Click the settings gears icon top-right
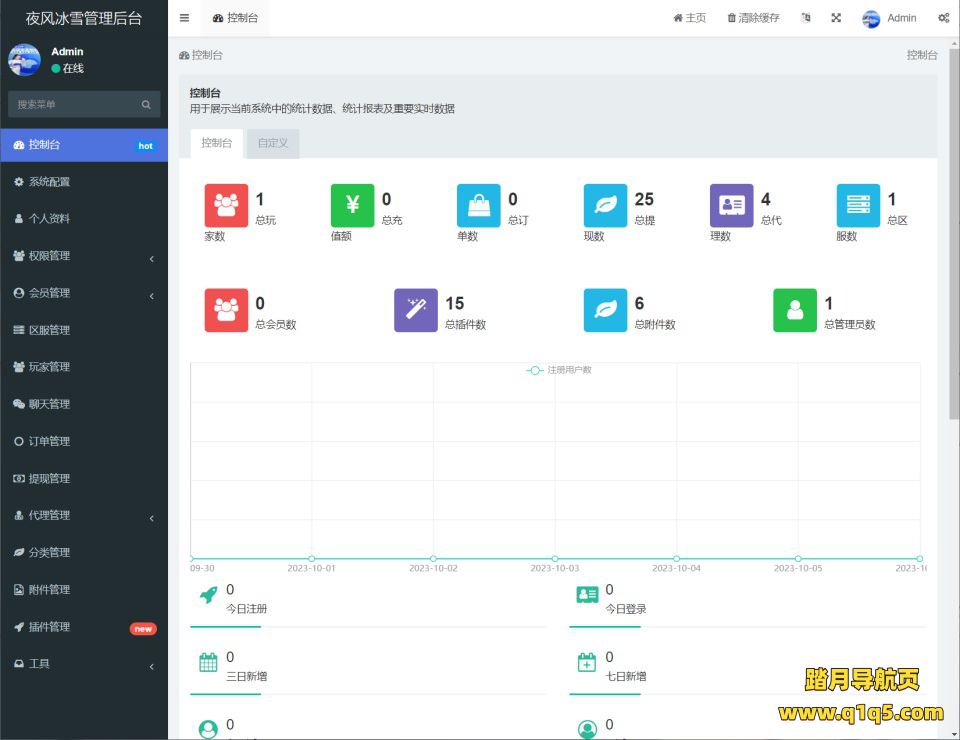The image size is (960, 740). (943, 18)
